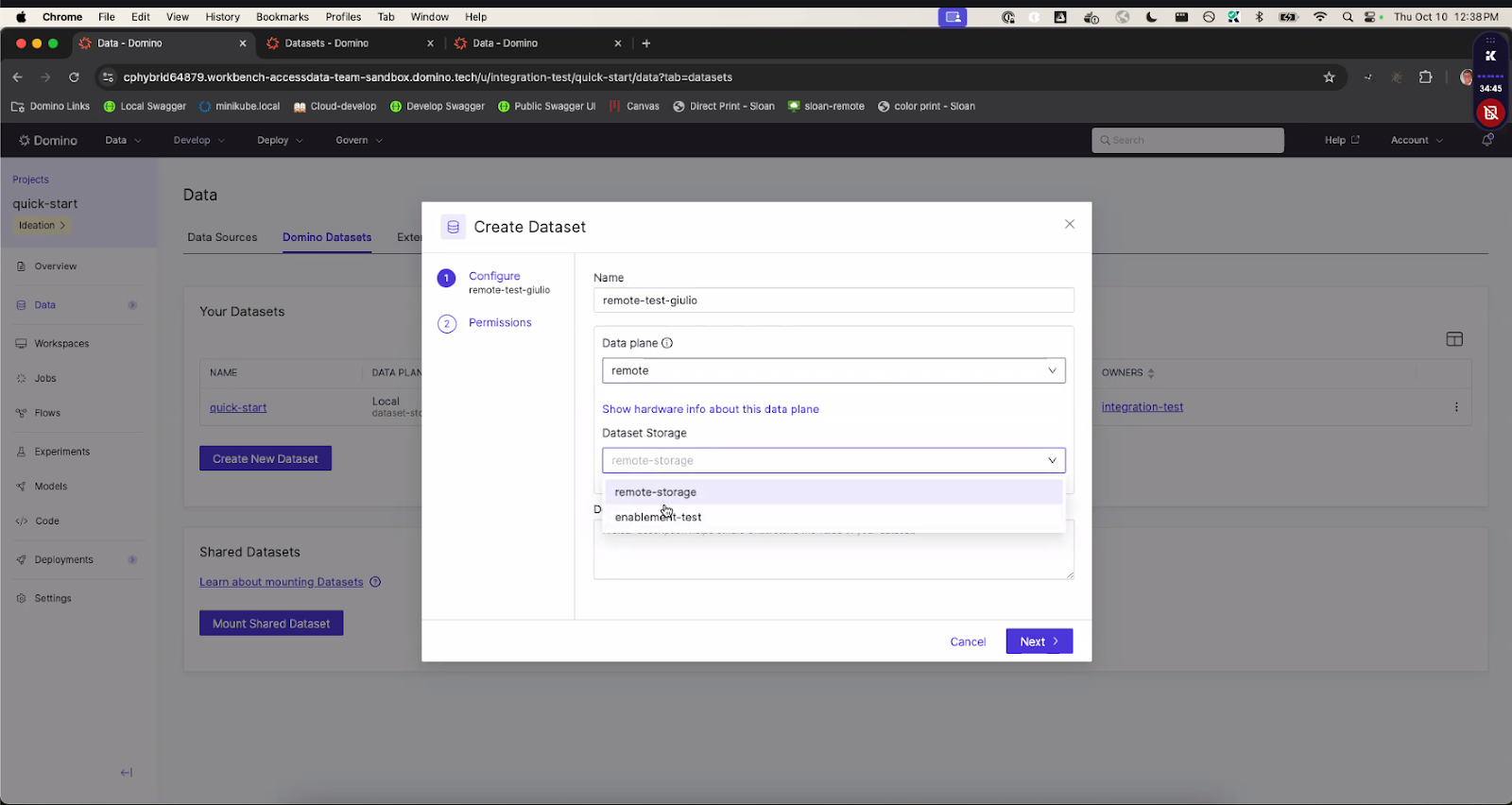Click the browser back arrow
Screen dimensions: 1512x805
[x=17, y=77]
